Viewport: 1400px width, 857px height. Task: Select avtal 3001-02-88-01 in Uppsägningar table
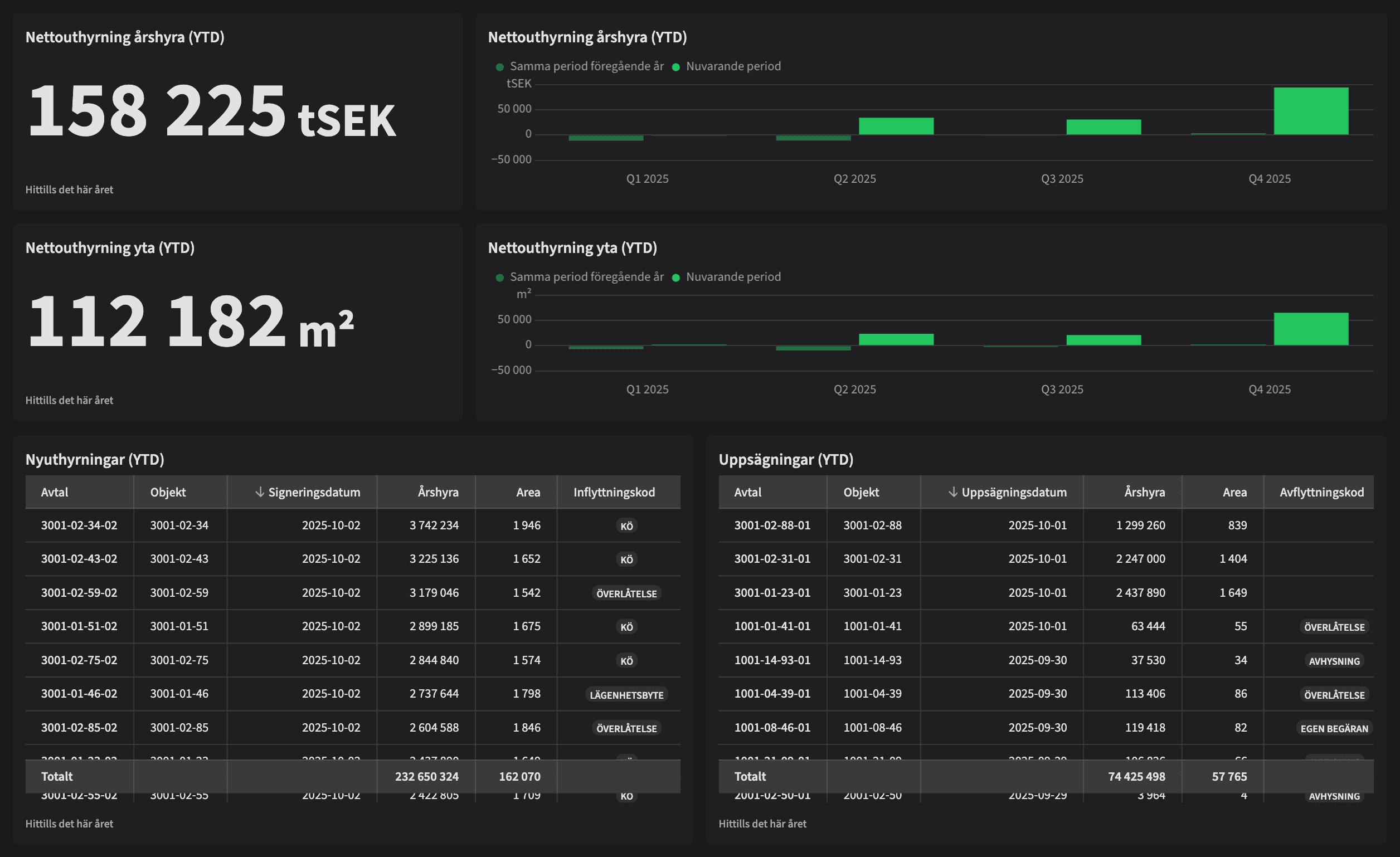click(771, 525)
